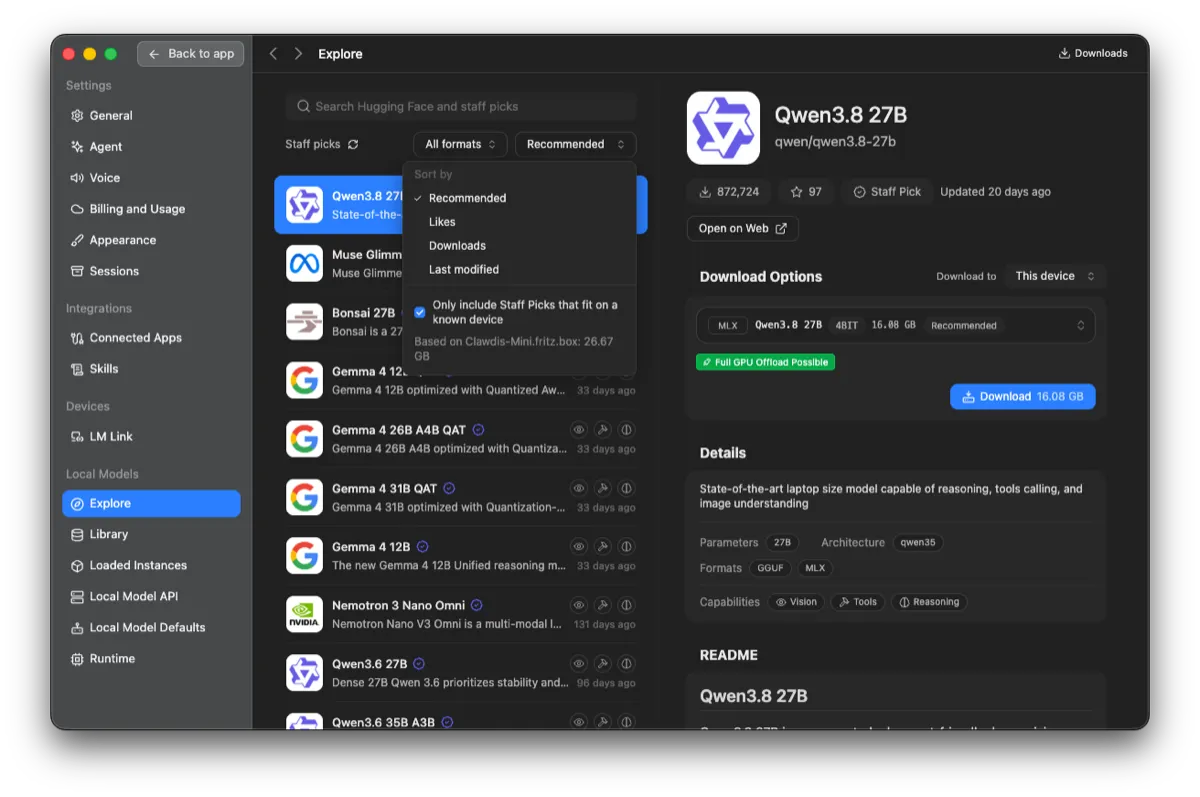This screenshot has width=1200, height=797.
Task: Focus the Search Hugging Face and staff picks field
Action: pyautogui.click(x=461, y=106)
